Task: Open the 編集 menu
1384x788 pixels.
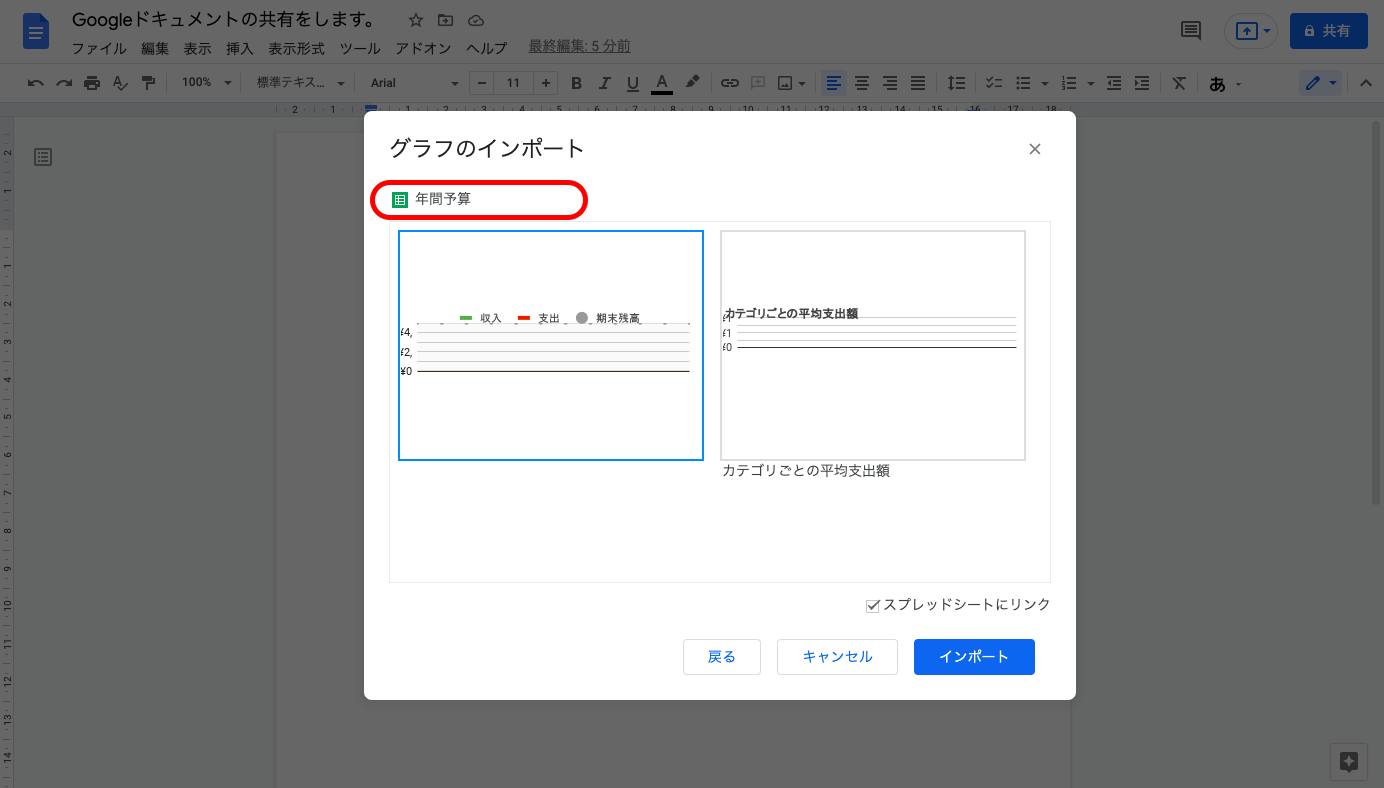Action: [x=155, y=48]
